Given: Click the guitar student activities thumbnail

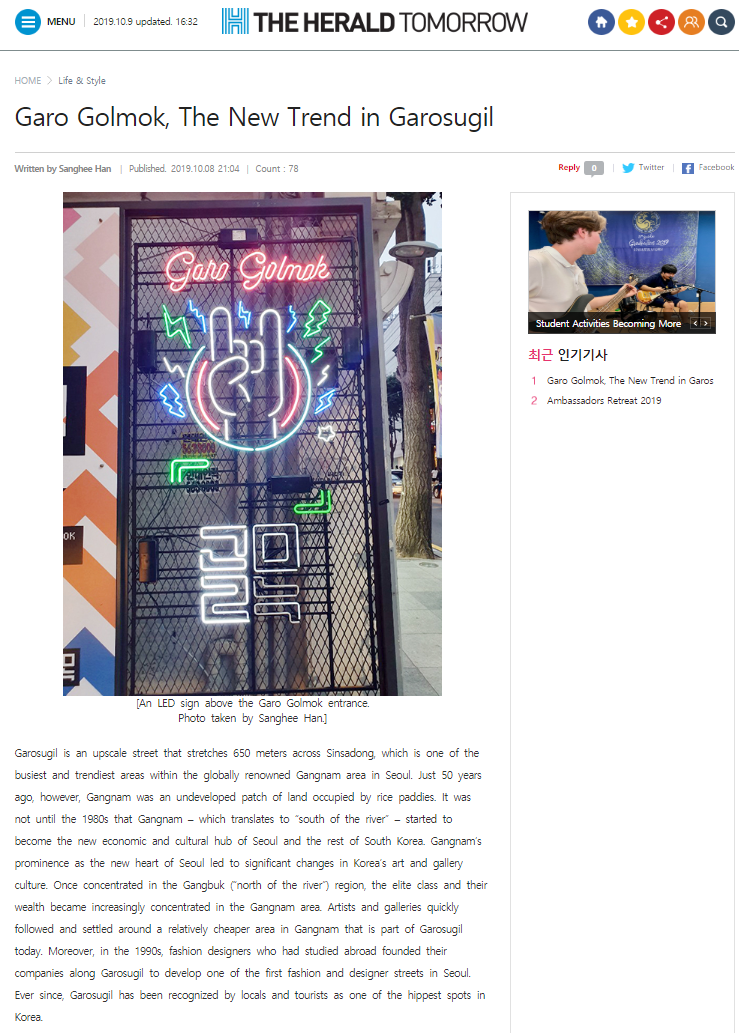Looking at the screenshot, I should point(622,271).
